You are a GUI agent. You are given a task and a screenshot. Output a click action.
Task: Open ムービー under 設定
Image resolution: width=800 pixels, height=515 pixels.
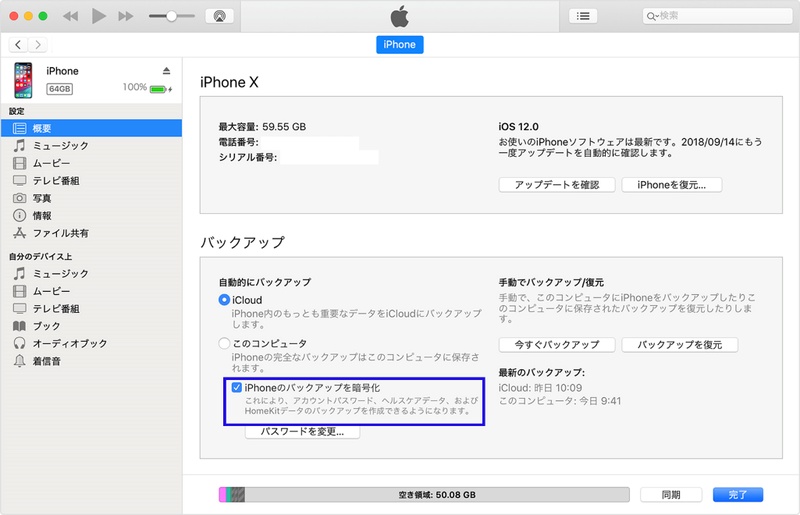(91, 163)
